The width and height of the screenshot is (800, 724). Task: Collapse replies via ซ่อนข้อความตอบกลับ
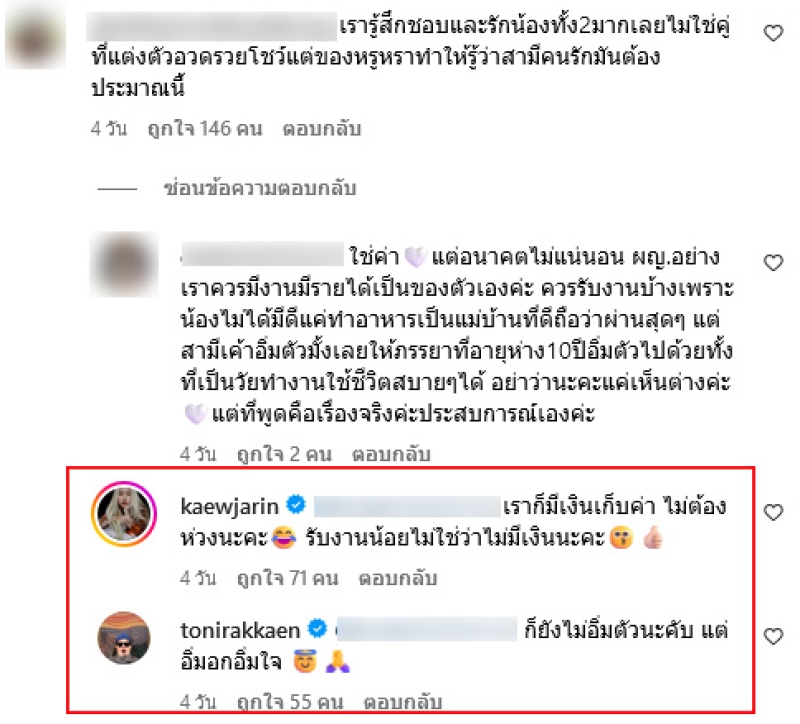[x=260, y=188]
